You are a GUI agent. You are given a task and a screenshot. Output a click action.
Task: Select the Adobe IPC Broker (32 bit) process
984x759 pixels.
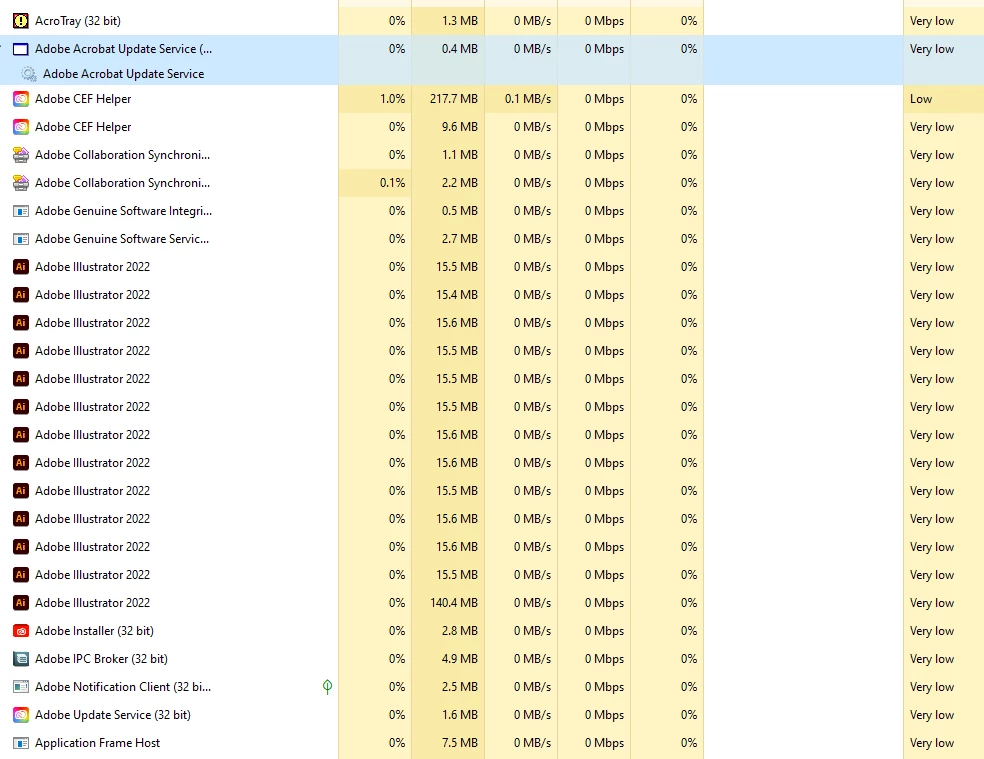tap(101, 659)
